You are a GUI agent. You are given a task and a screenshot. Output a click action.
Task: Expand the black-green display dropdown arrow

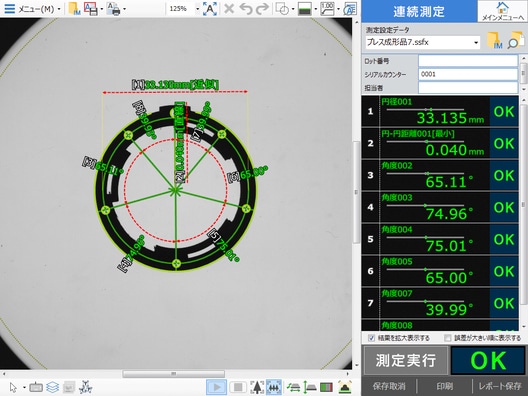coord(316,9)
